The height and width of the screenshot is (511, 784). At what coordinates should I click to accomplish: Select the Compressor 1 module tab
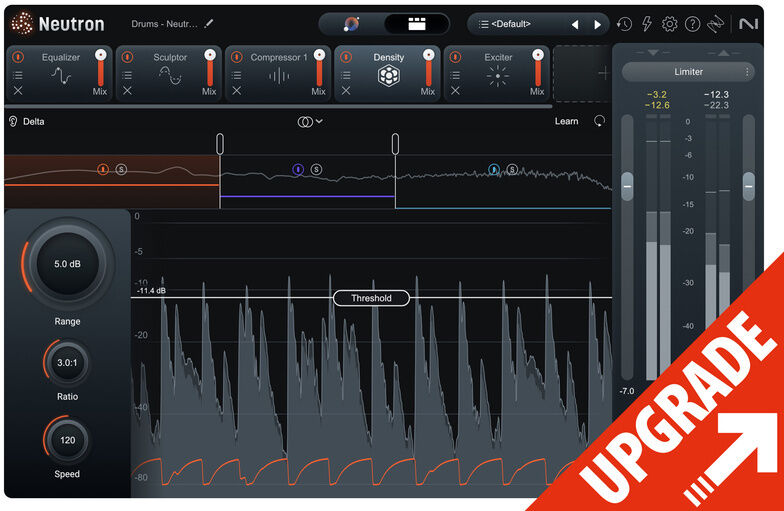pyautogui.click(x=278, y=74)
